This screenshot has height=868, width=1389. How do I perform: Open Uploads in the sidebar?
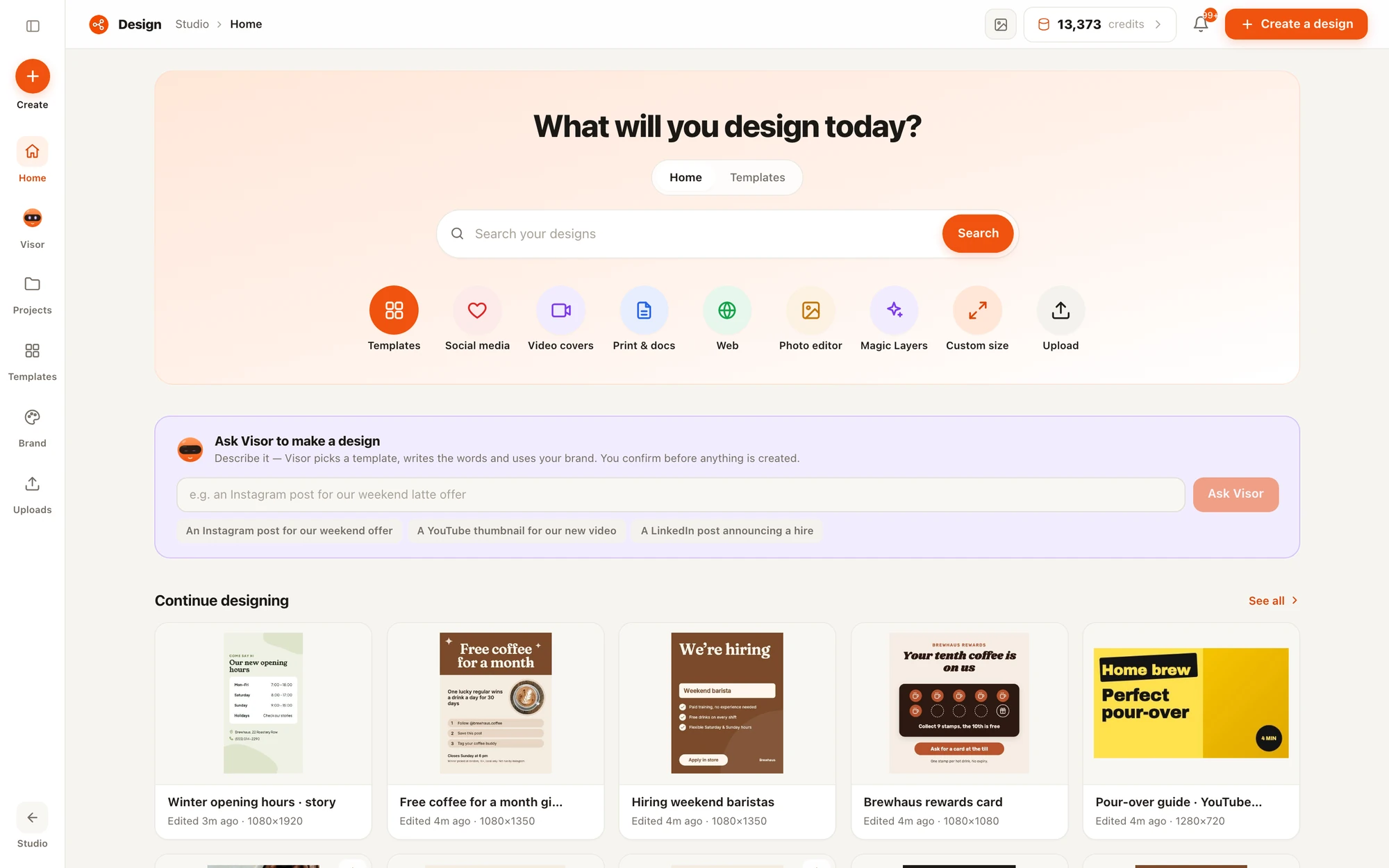tap(33, 494)
